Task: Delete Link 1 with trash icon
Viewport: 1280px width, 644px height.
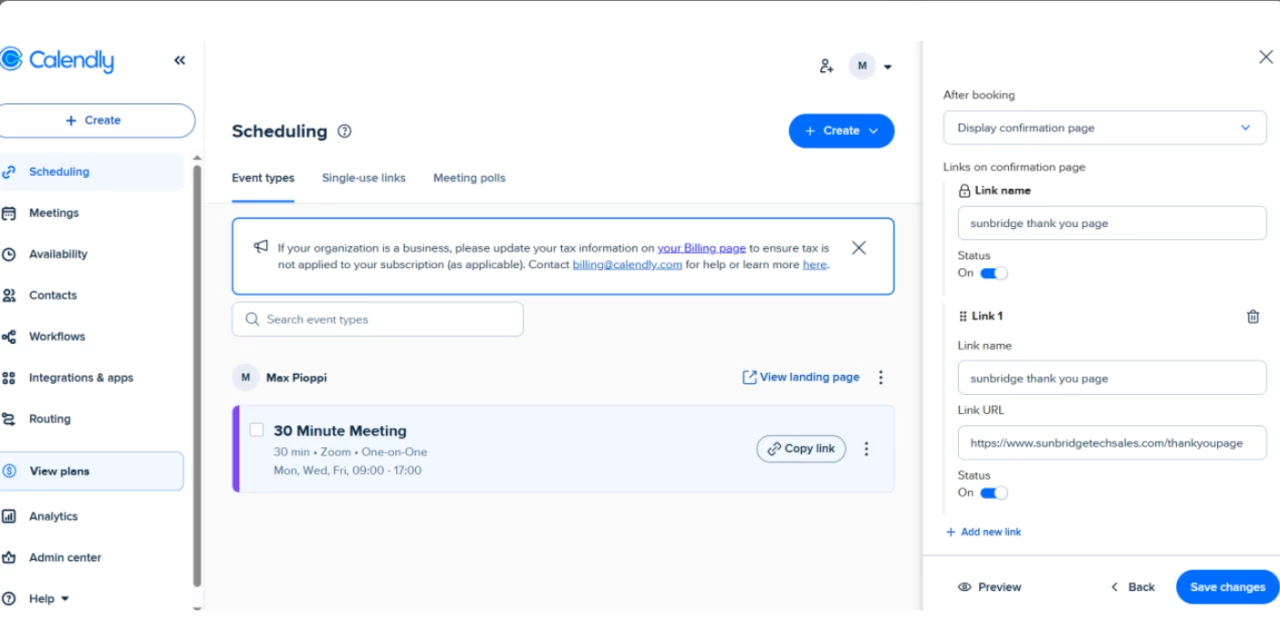Action: [1253, 317]
